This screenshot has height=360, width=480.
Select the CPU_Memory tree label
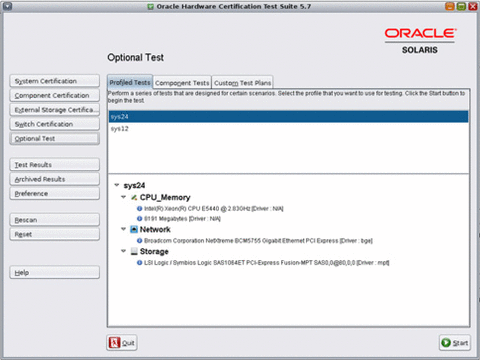[x=165, y=197]
